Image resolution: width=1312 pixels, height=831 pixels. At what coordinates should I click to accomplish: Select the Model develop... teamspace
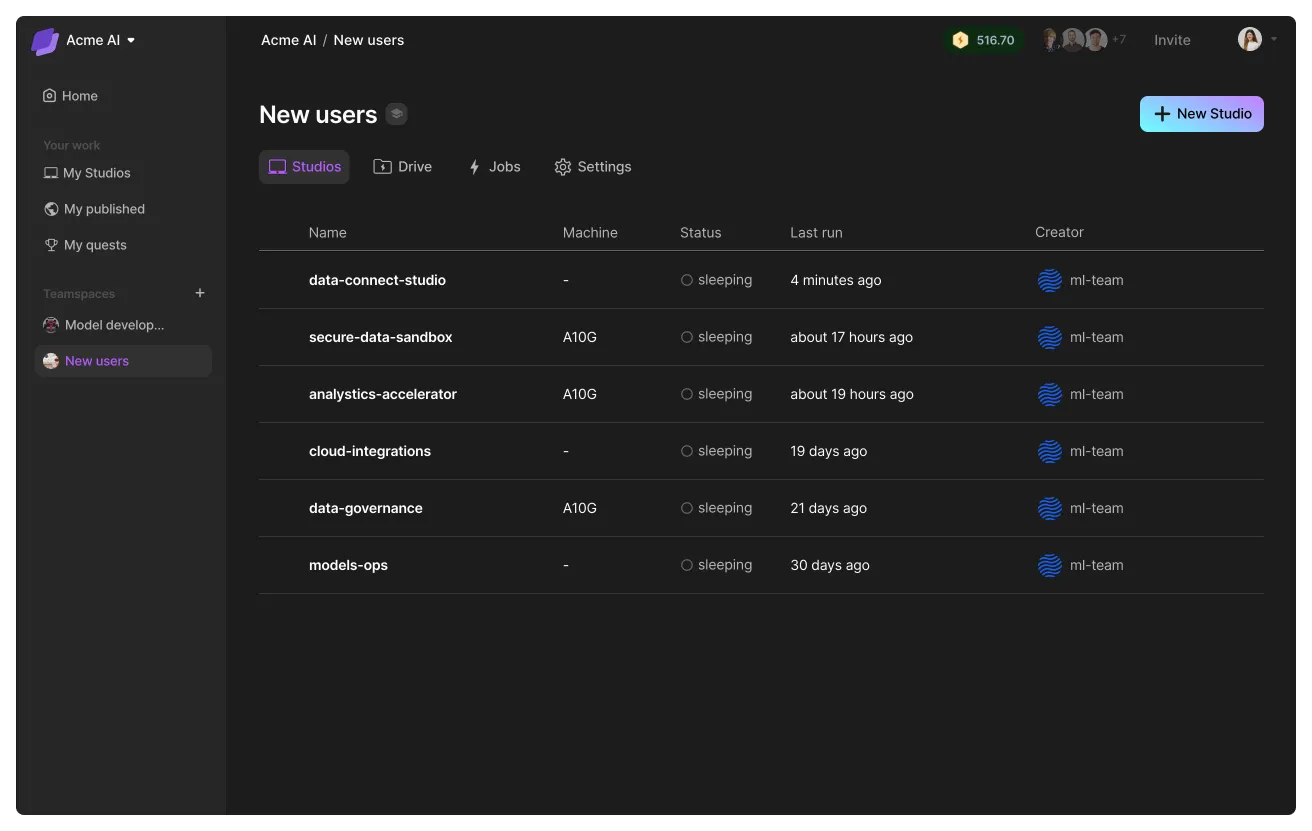pos(104,325)
